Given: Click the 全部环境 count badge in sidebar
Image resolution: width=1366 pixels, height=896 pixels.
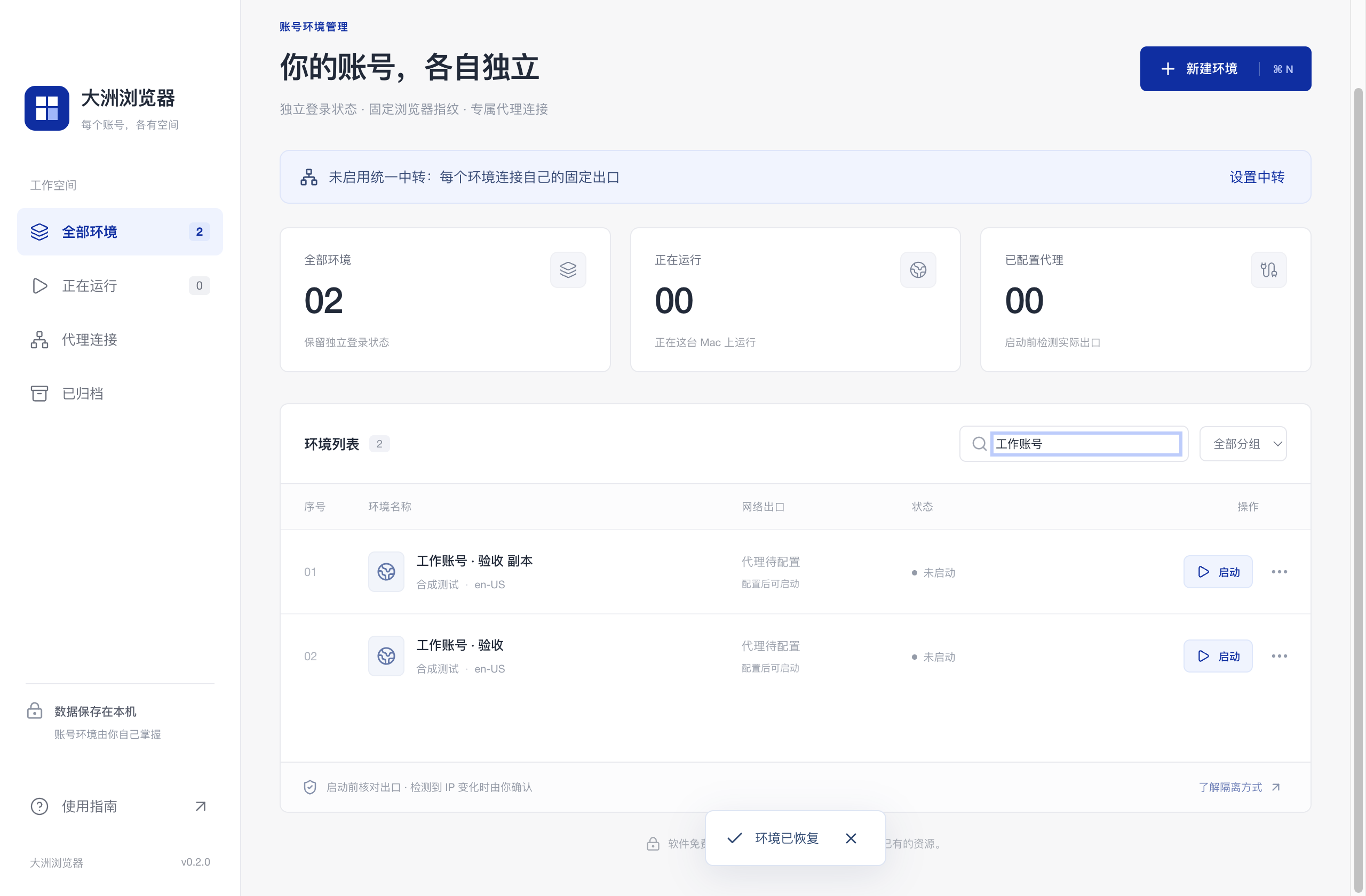Looking at the screenshot, I should tap(199, 232).
